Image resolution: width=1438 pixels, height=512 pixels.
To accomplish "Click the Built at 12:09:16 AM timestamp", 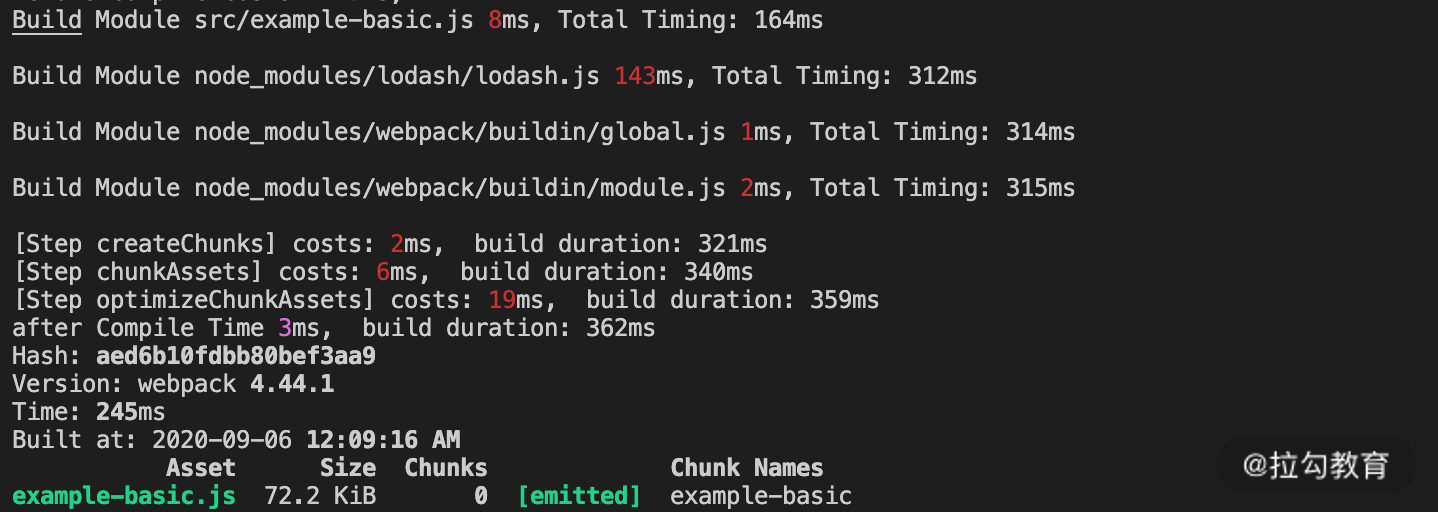I will coord(383,440).
